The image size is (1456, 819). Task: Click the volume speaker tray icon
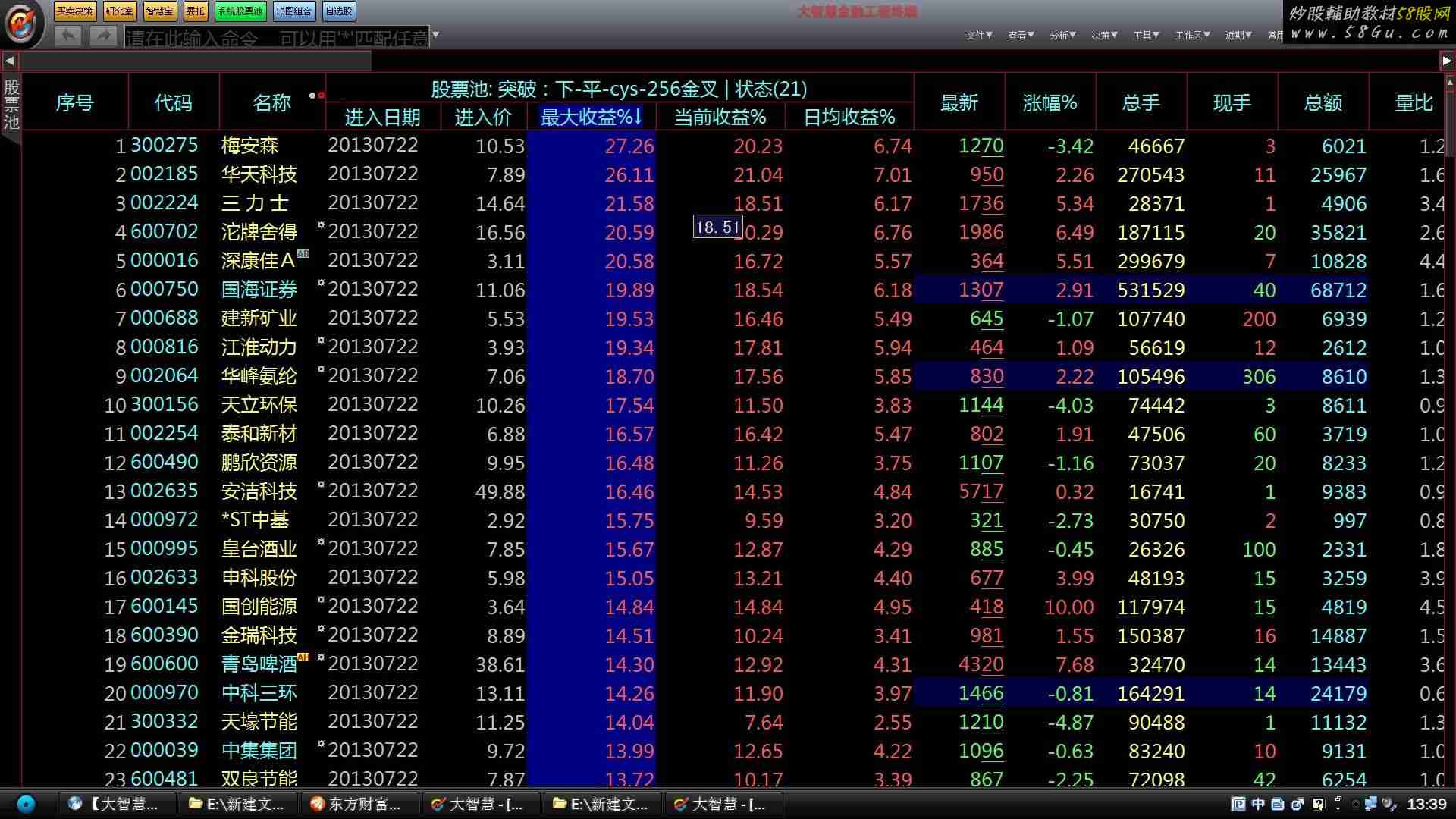tap(1389, 804)
